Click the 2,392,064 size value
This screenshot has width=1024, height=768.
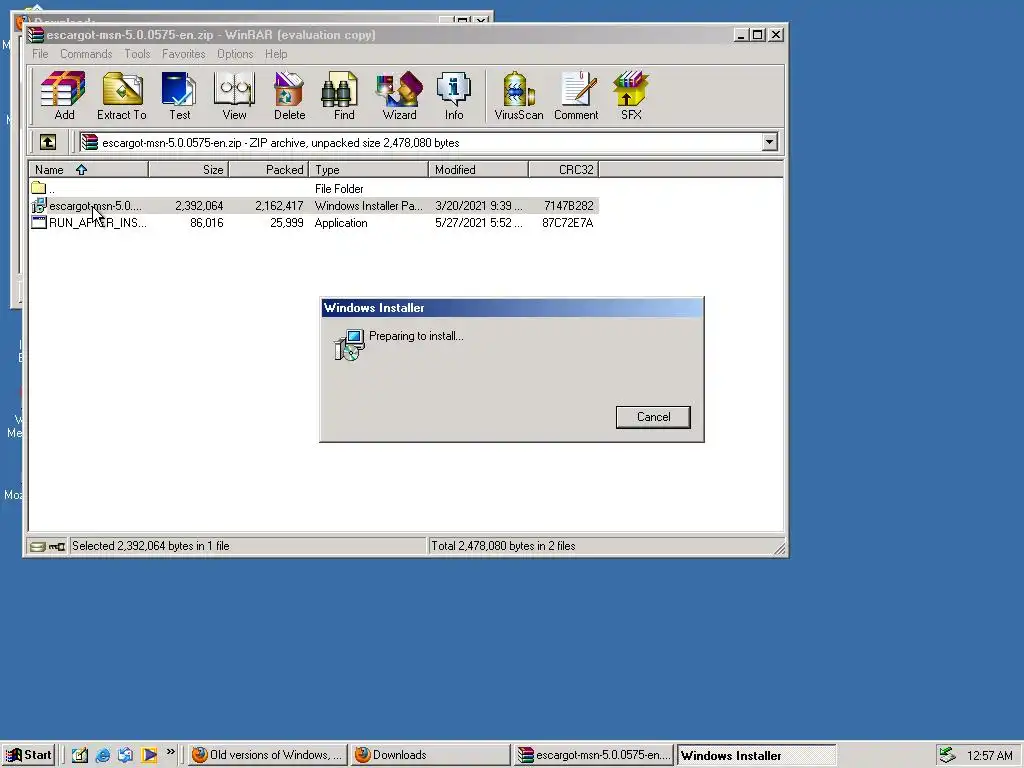[199, 206]
